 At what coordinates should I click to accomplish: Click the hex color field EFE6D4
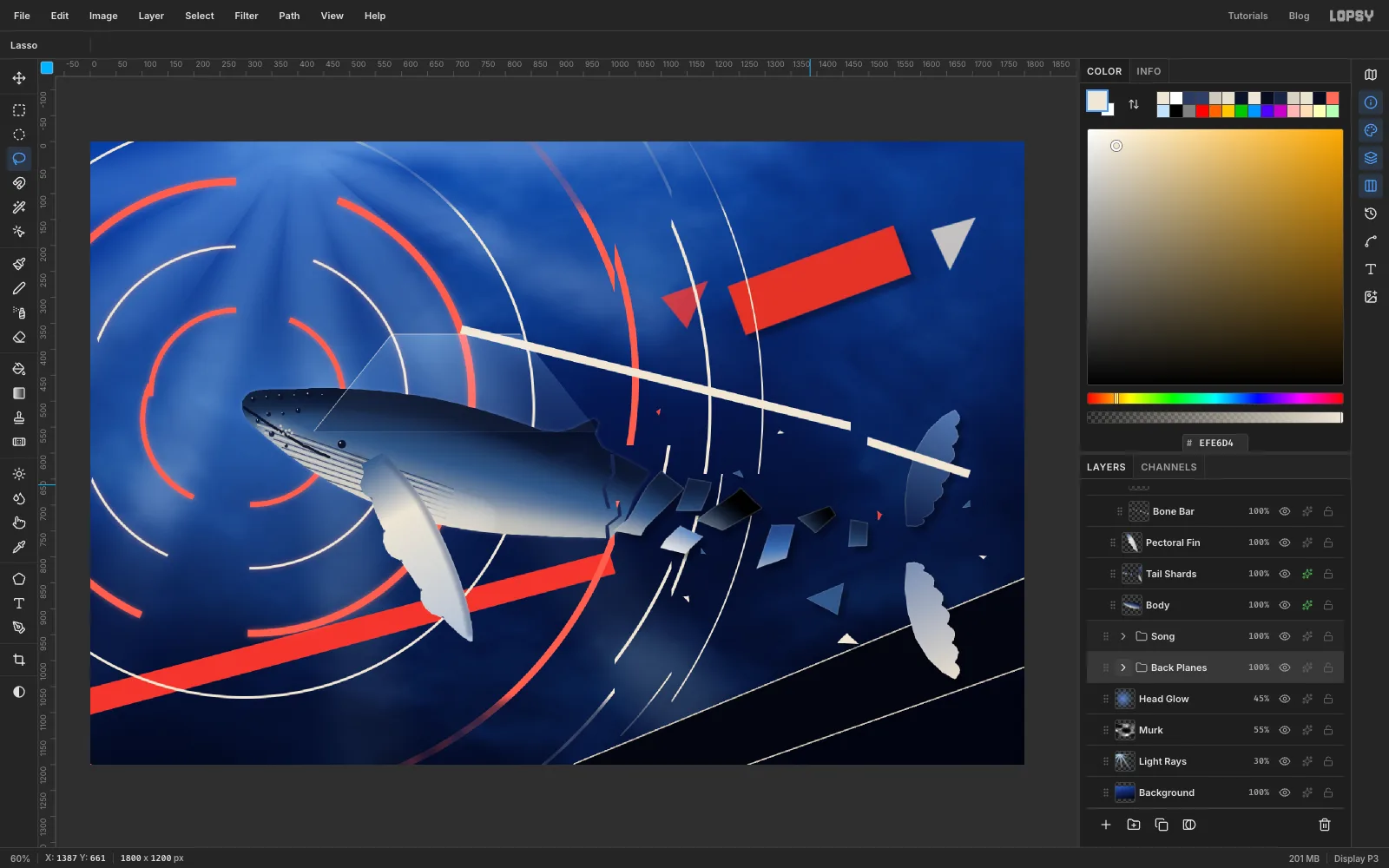point(1215,443)
